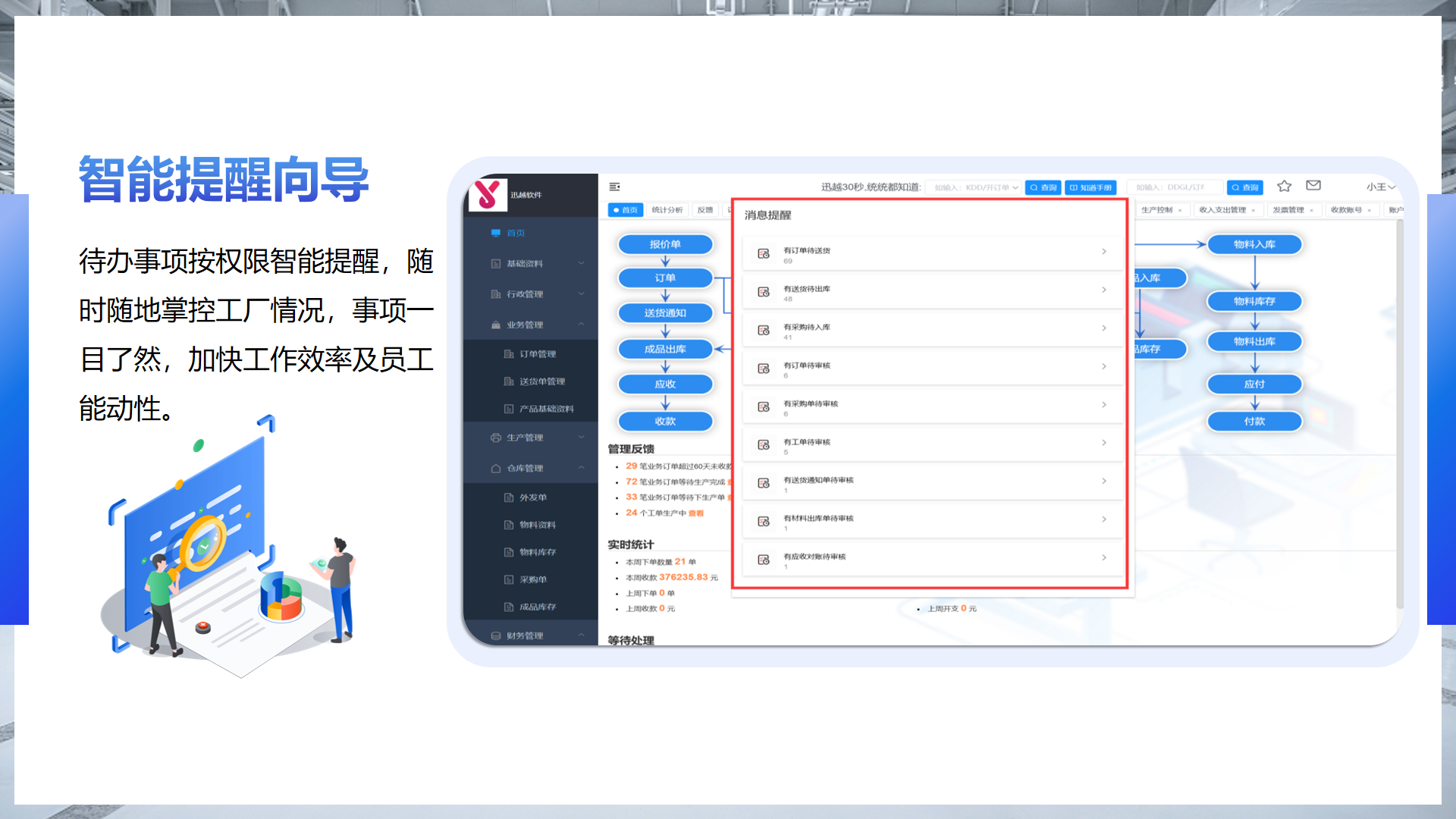
Task: Expand the 生产管理 menu chevron
Action: click(x=581, y=438)
